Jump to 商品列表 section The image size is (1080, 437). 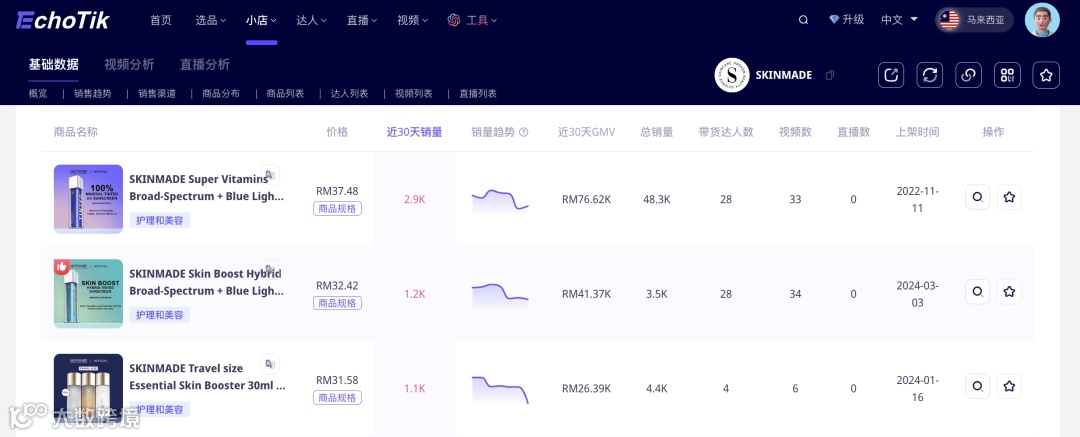[x=284, y=94]
